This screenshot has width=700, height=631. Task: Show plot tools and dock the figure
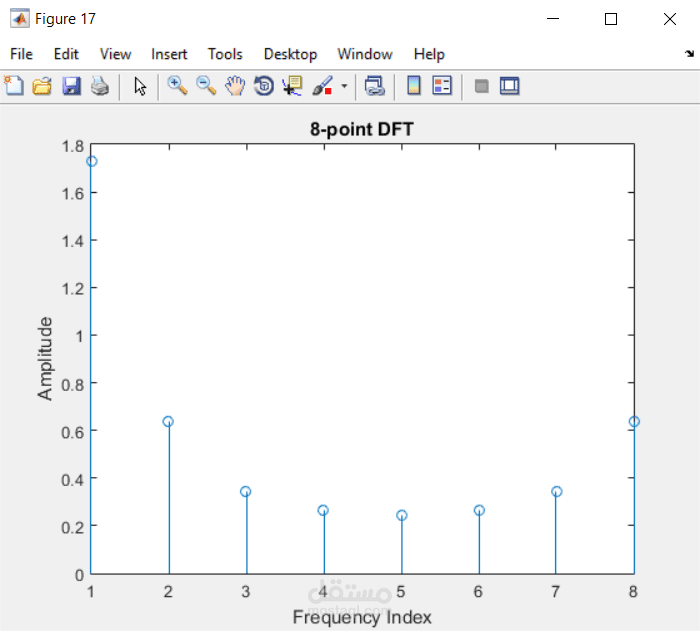coord(510,86)
